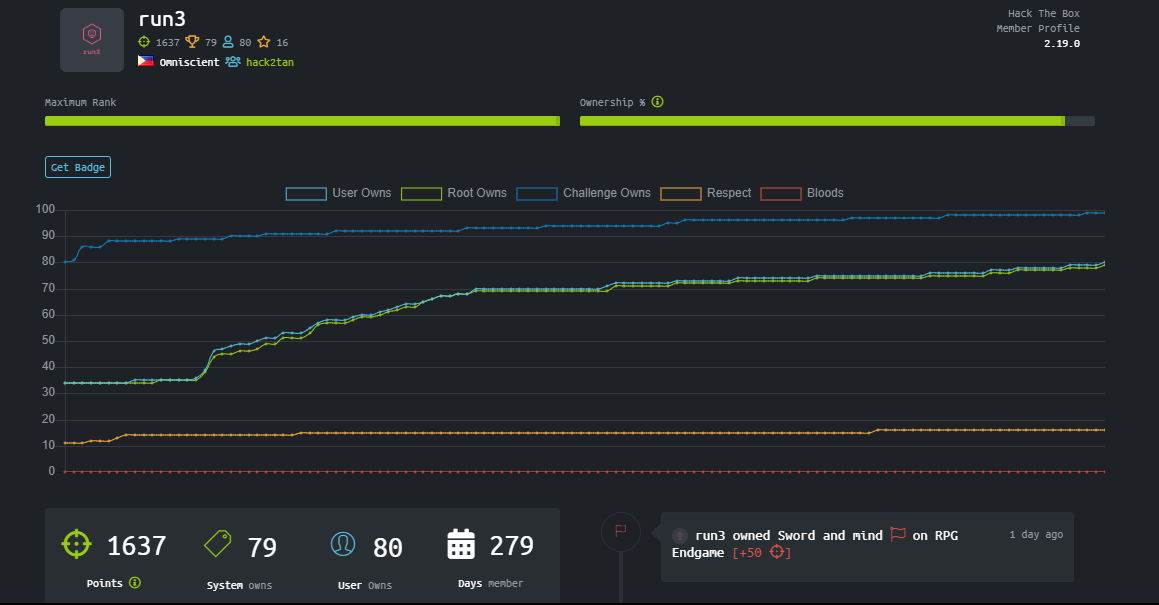Toggle the Challenge Owns legend item
Viewport: 1159px width, 605px height.
[x=584, y=193]
